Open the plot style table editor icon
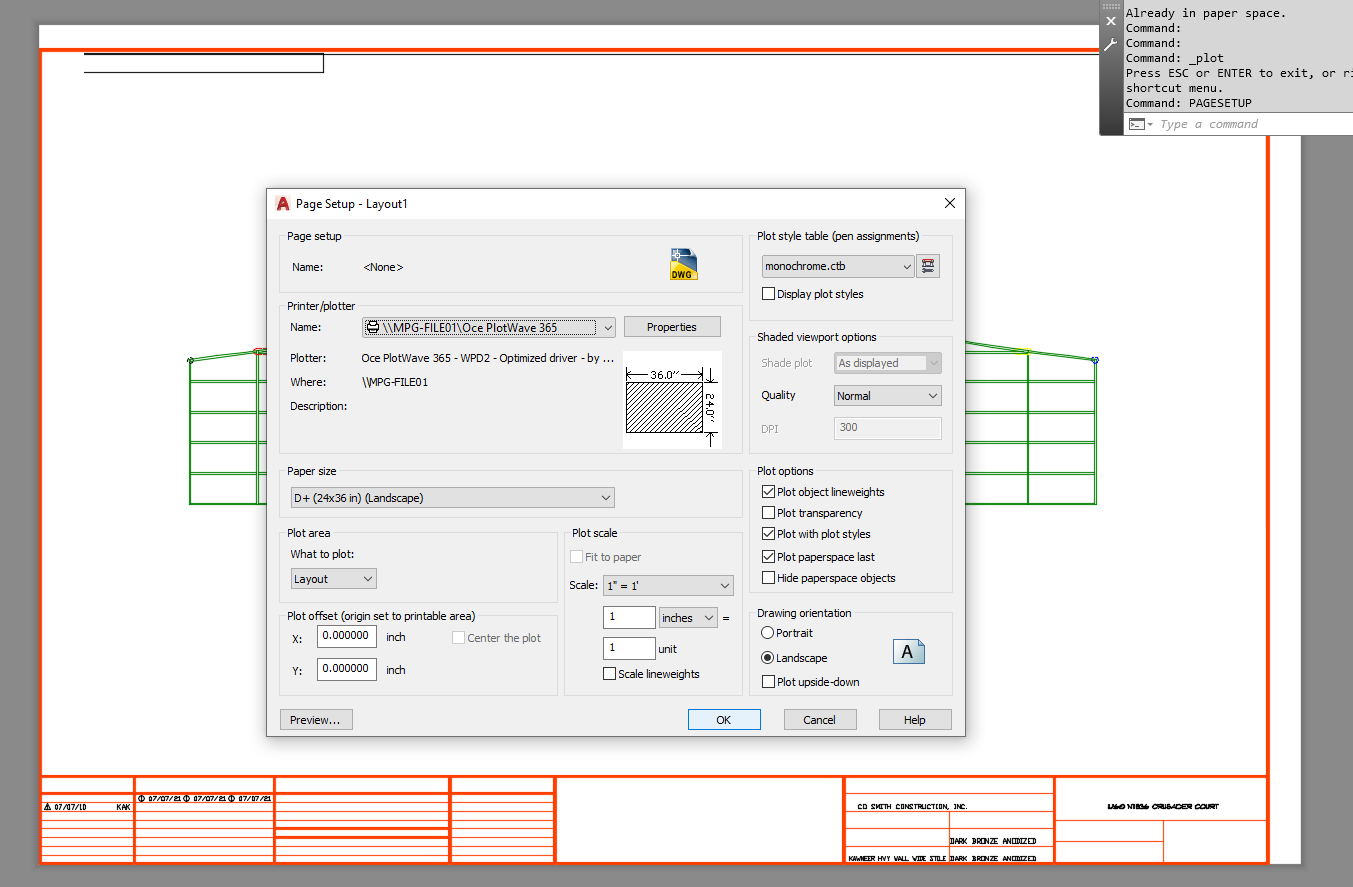 (928, 266)
